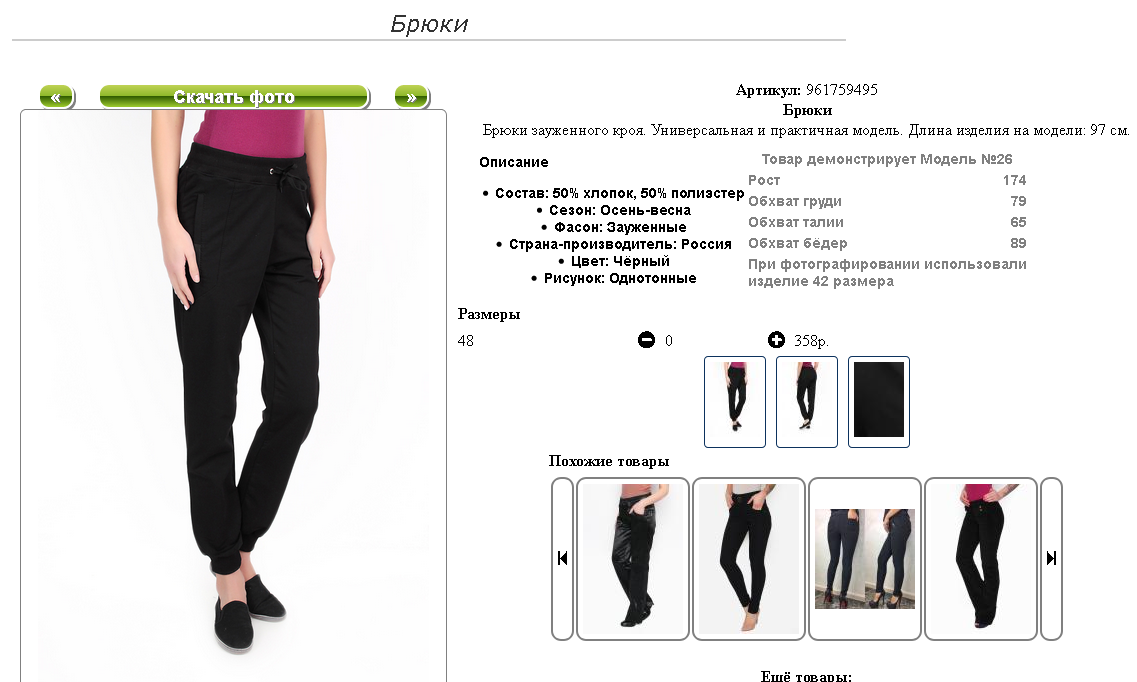Viewport: 1137px width, 682px height.
Task: Open last similar product with black flared trousers
Action: tap(980, 558)
